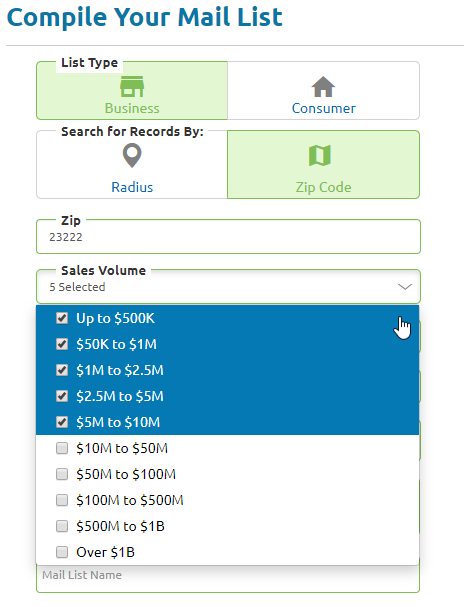Switch to Consumer list type label

coord(324,108)
